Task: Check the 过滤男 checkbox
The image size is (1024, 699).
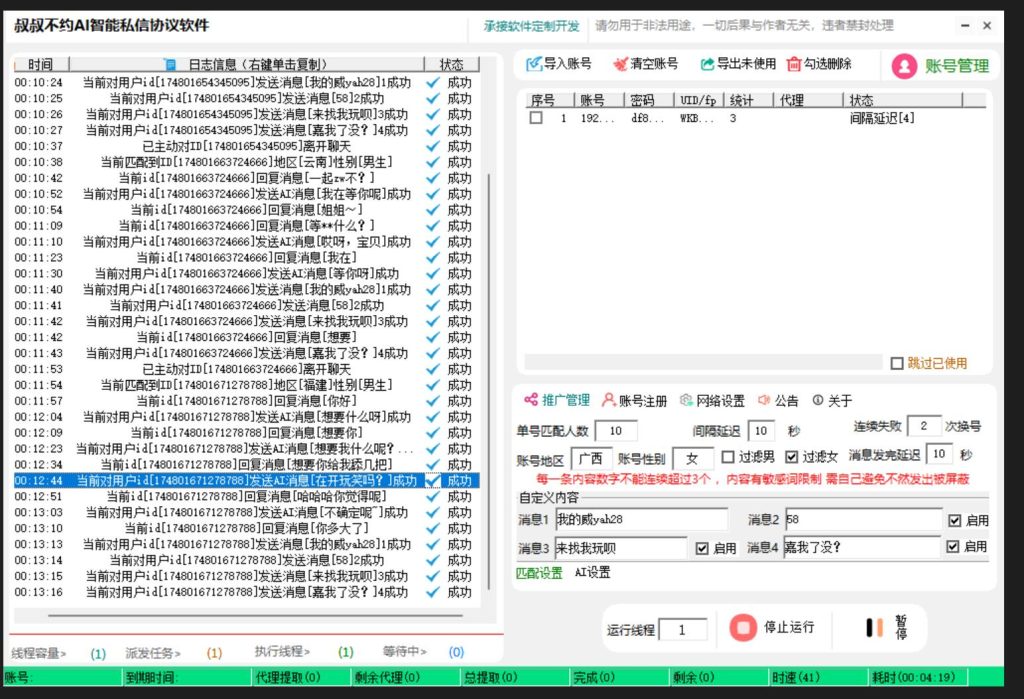Action: (x=728, y=457)
